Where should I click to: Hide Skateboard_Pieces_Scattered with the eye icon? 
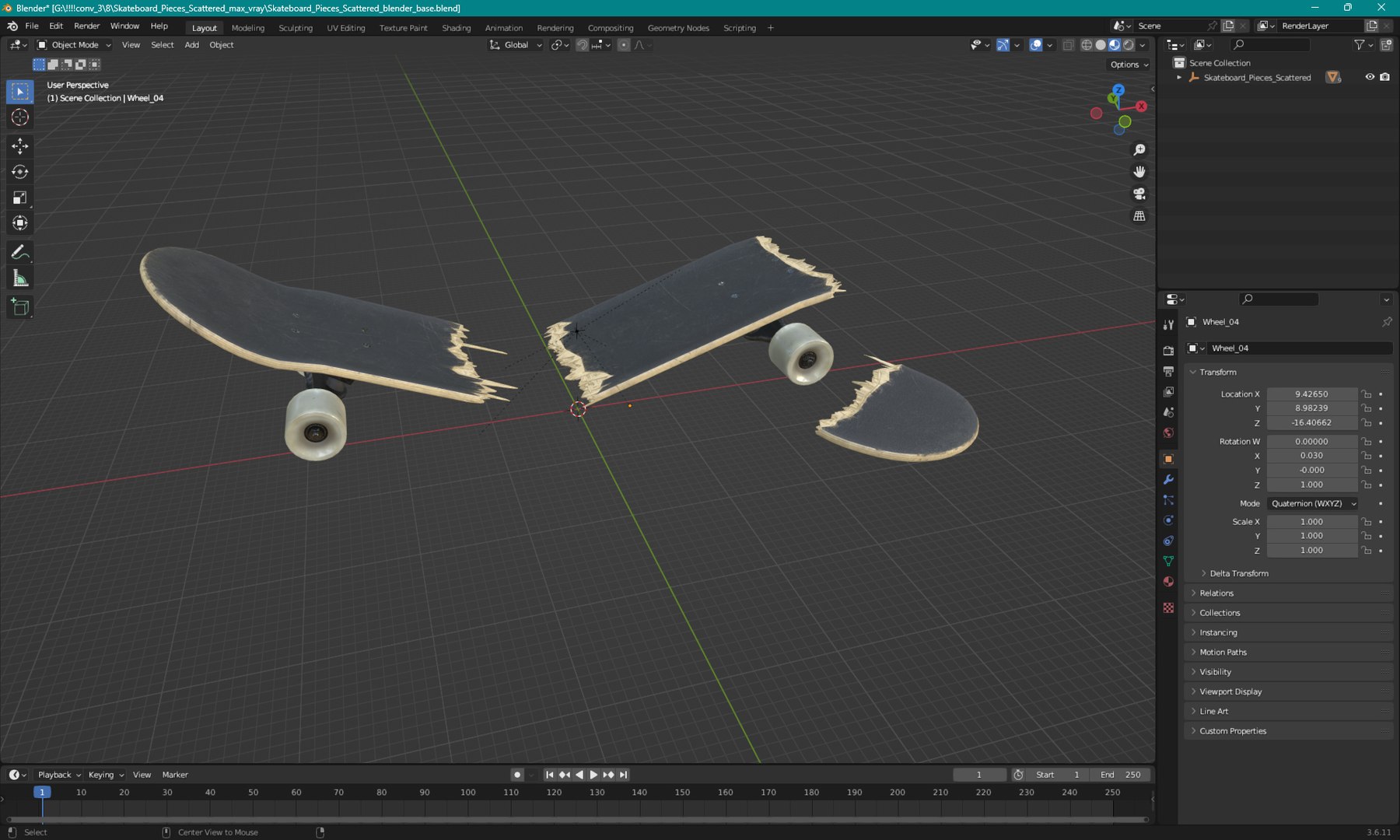tap(1370, 77)
